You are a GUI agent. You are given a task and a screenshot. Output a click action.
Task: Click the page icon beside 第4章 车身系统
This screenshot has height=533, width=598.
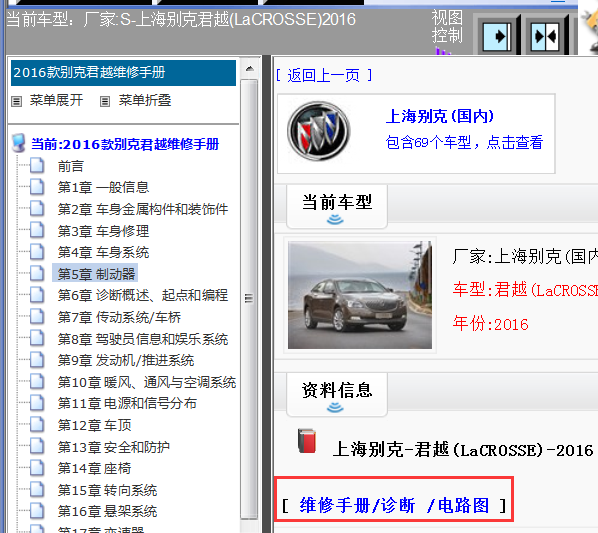click(x=37, y=252)
